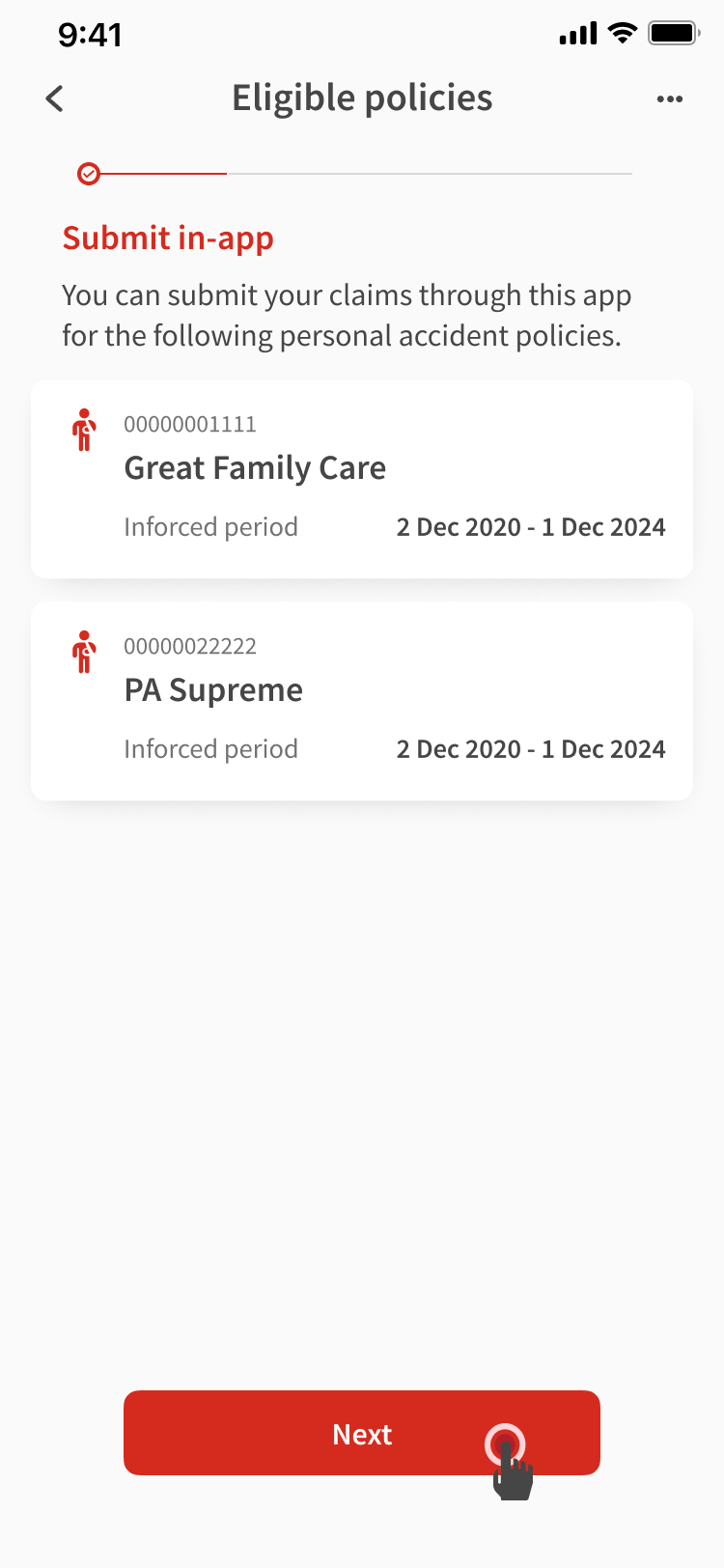This screenshot has width=724, height=1568.
Task: Click the red checkmark step indicator
Action: [x=89, y=174]
